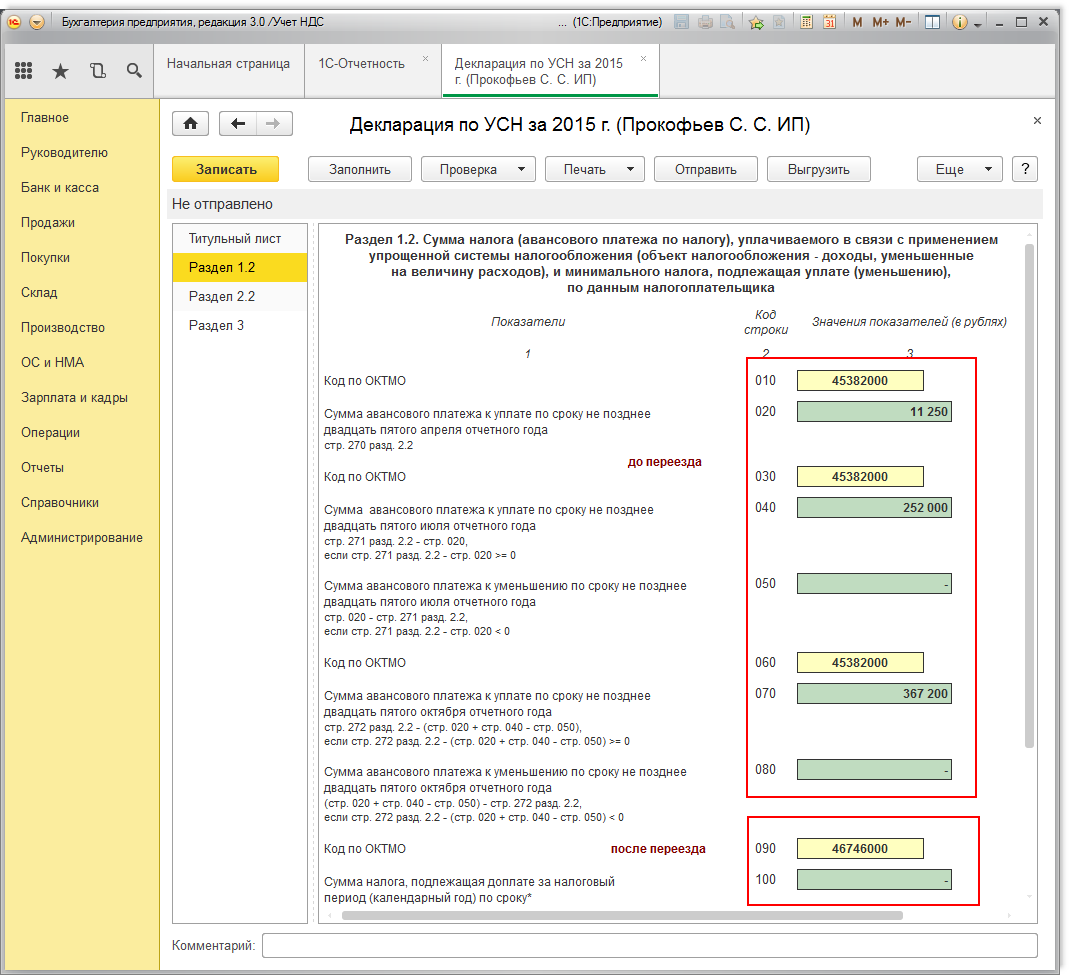
Task: Open the History scroll icon
Action: [97, 70]
